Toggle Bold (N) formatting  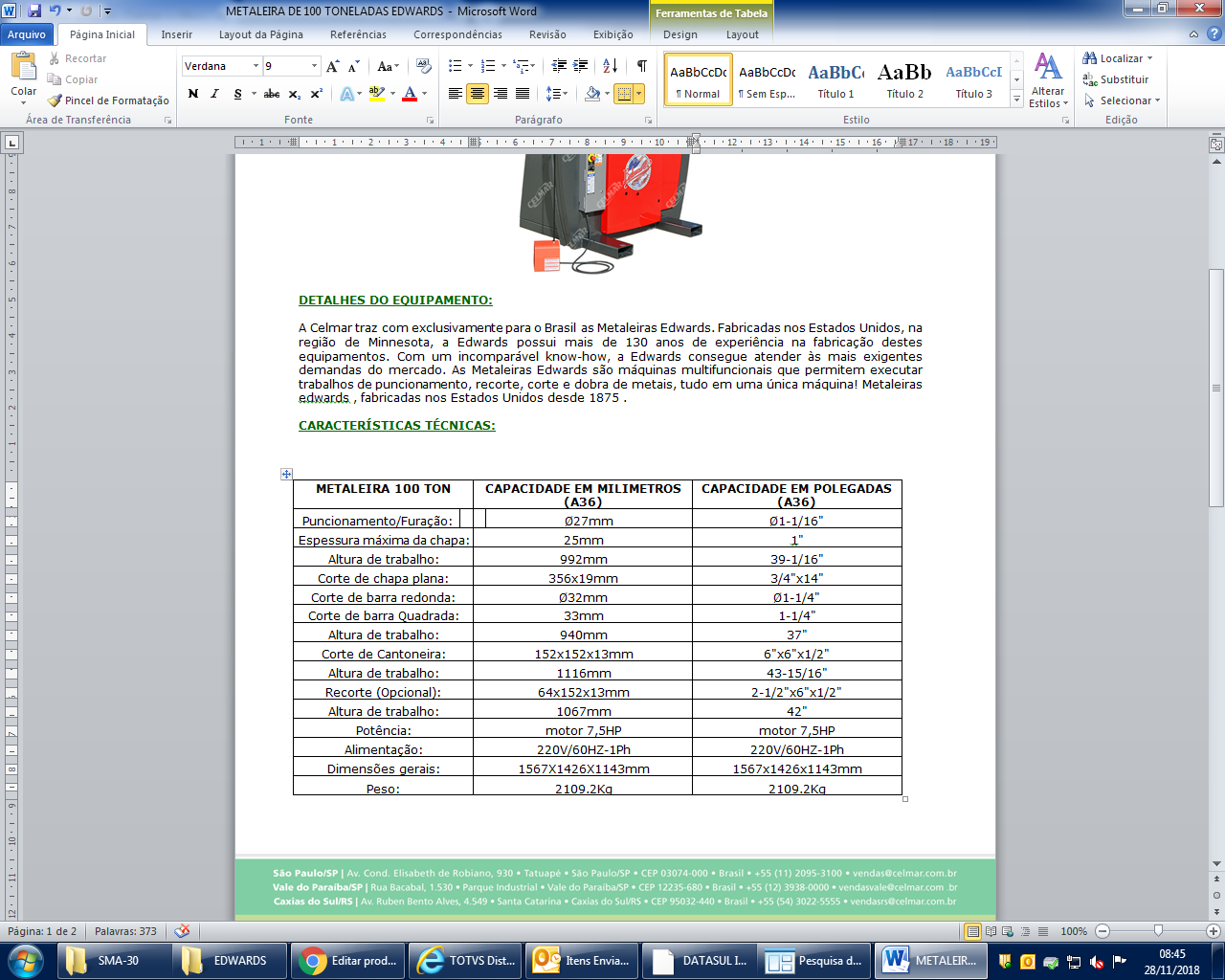click(193, 94)
